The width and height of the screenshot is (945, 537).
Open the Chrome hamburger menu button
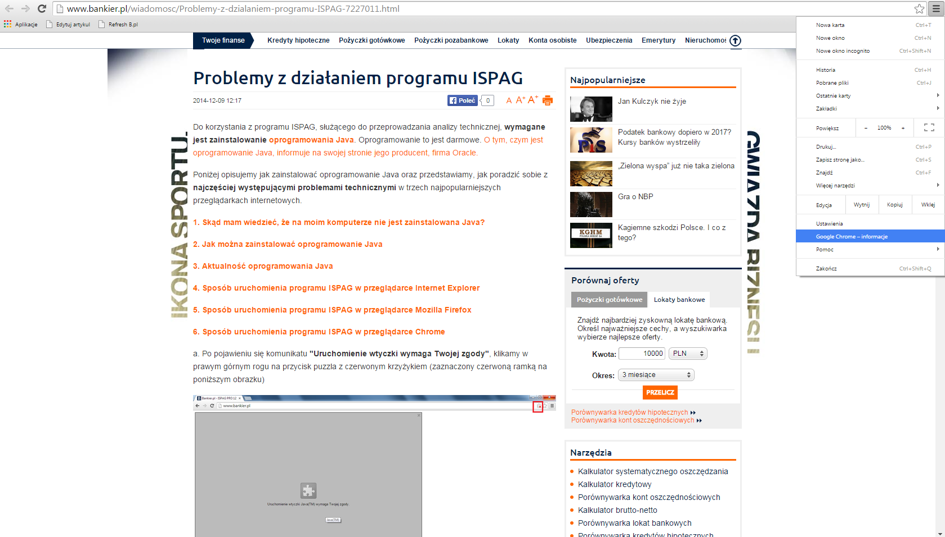pyautogui.click(x=936, y=8)
